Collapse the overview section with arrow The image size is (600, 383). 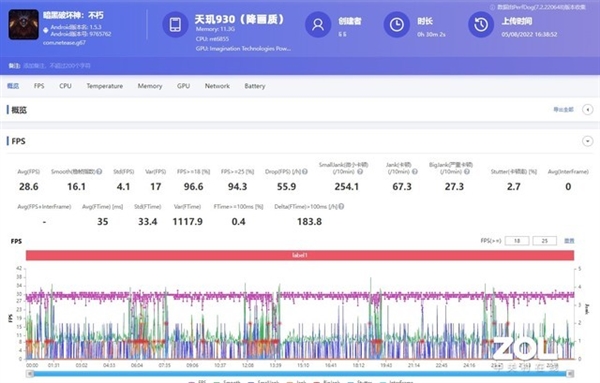pyautogui.click(x=587, y=110)
